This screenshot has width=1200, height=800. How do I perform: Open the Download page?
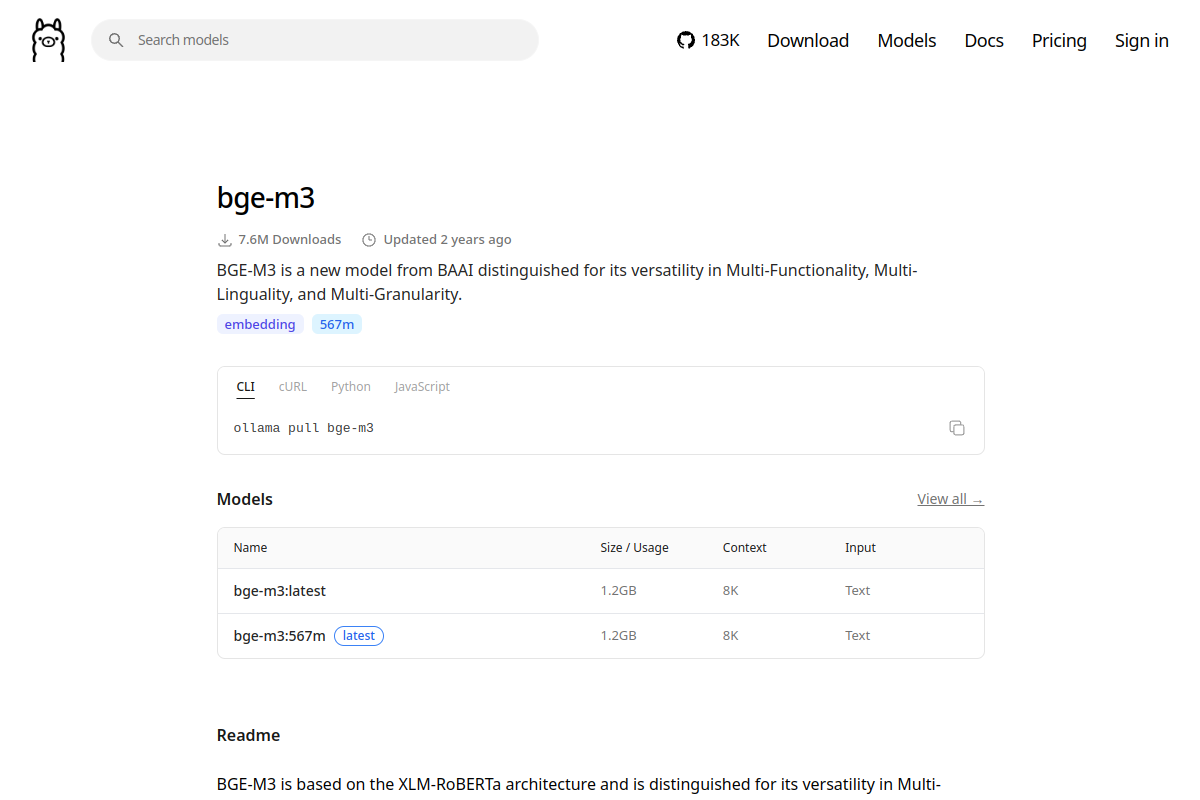click(808, 40)
